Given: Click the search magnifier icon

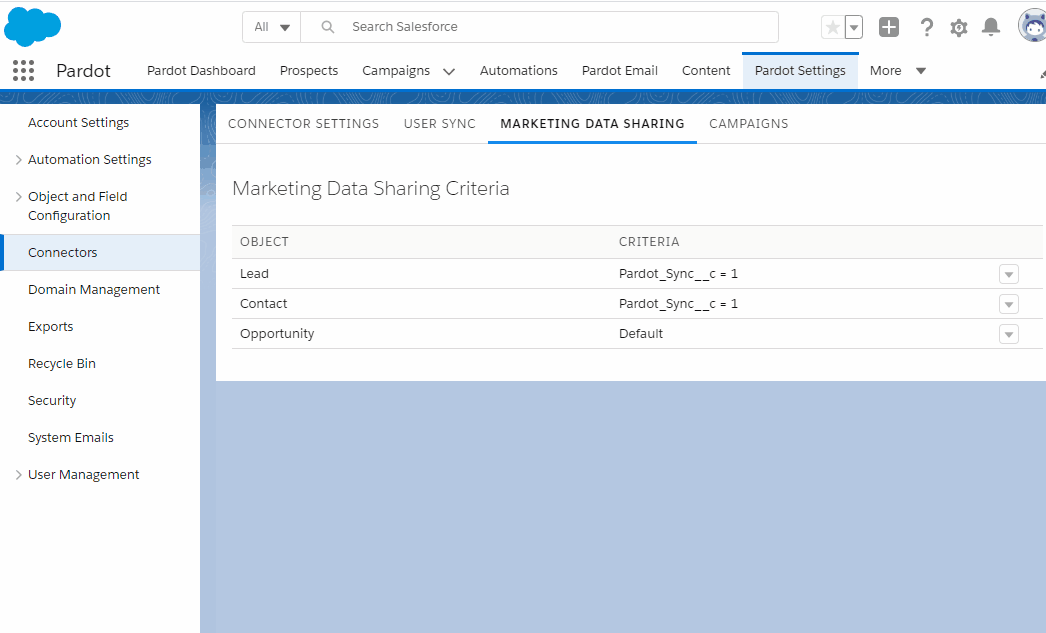Looking at the screenshot, I should pos(328,27).
